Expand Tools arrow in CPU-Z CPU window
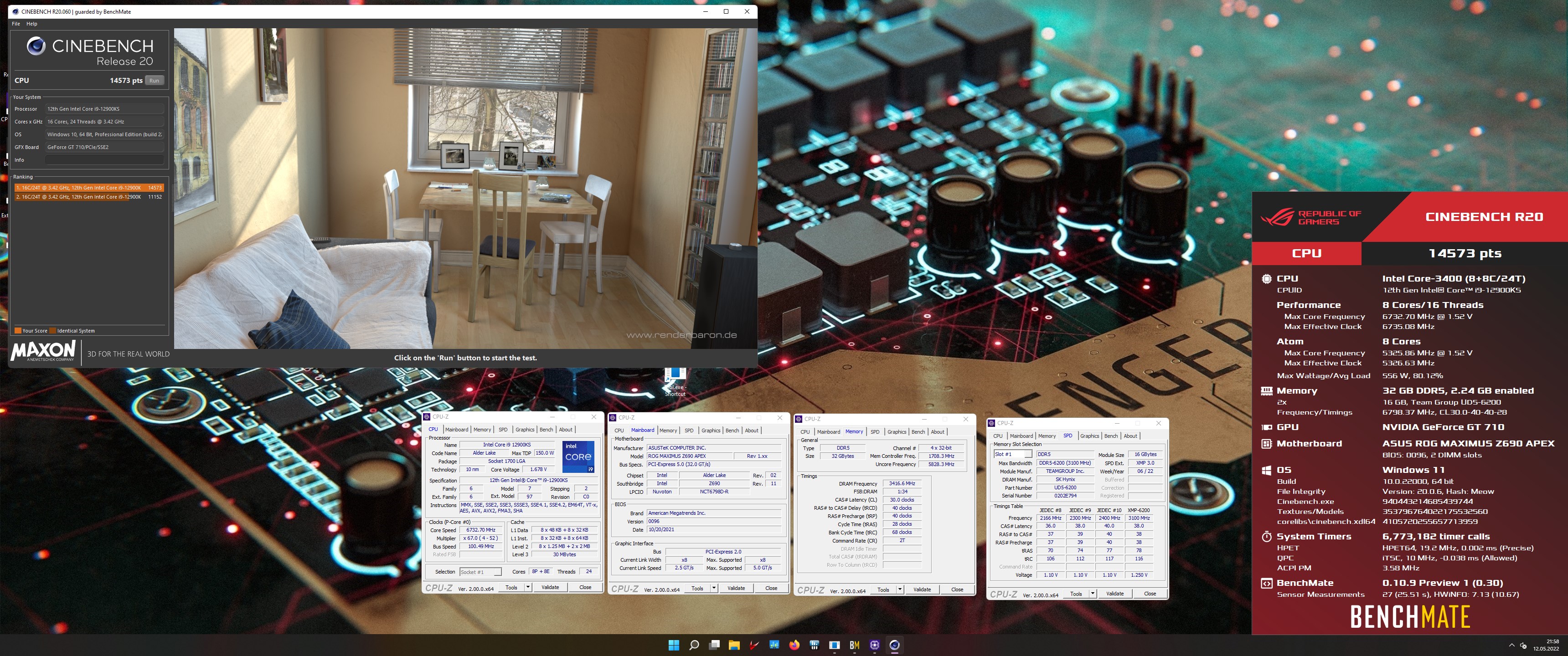 point(528,587)
